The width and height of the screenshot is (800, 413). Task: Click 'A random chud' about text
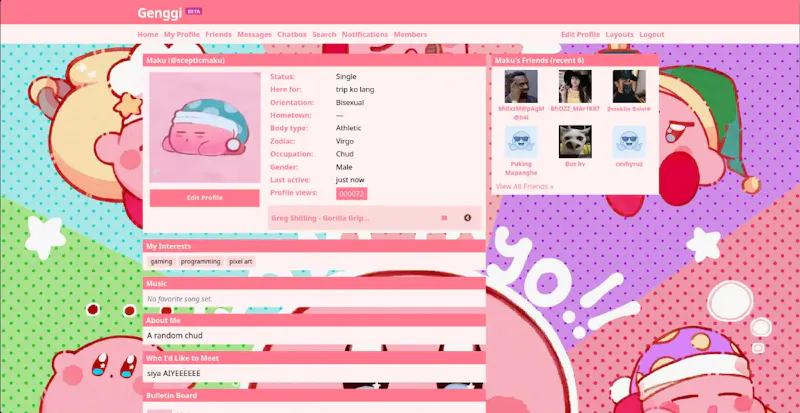pos(174,335)
